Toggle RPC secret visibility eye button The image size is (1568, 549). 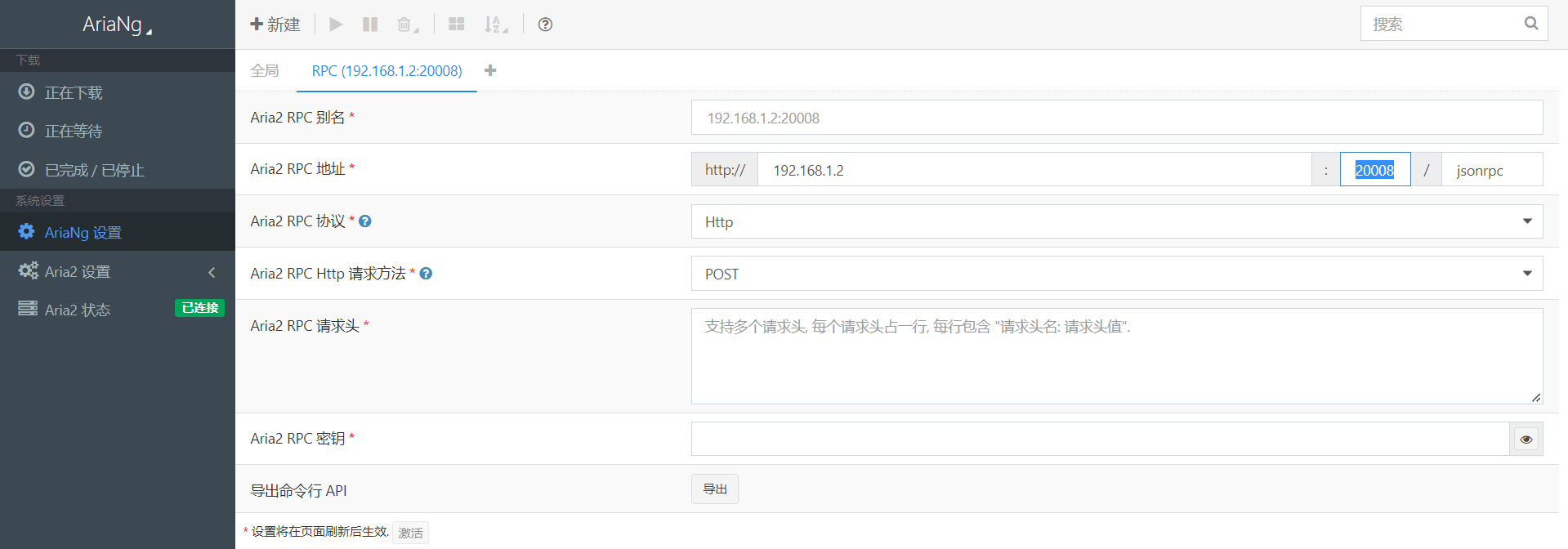1526,440
